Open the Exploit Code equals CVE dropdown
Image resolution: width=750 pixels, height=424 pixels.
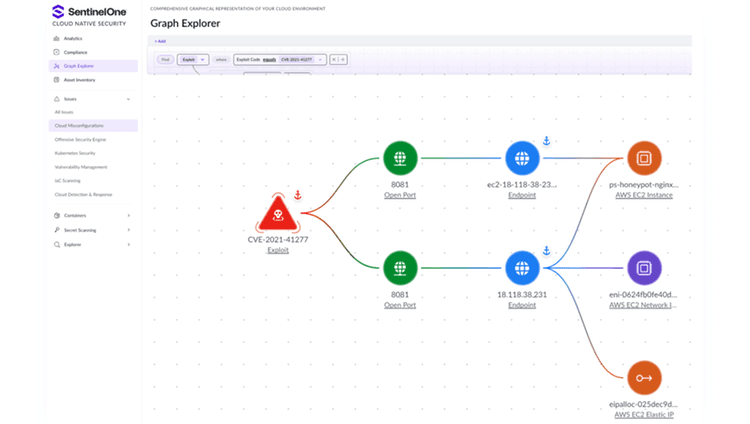[320, 60]
